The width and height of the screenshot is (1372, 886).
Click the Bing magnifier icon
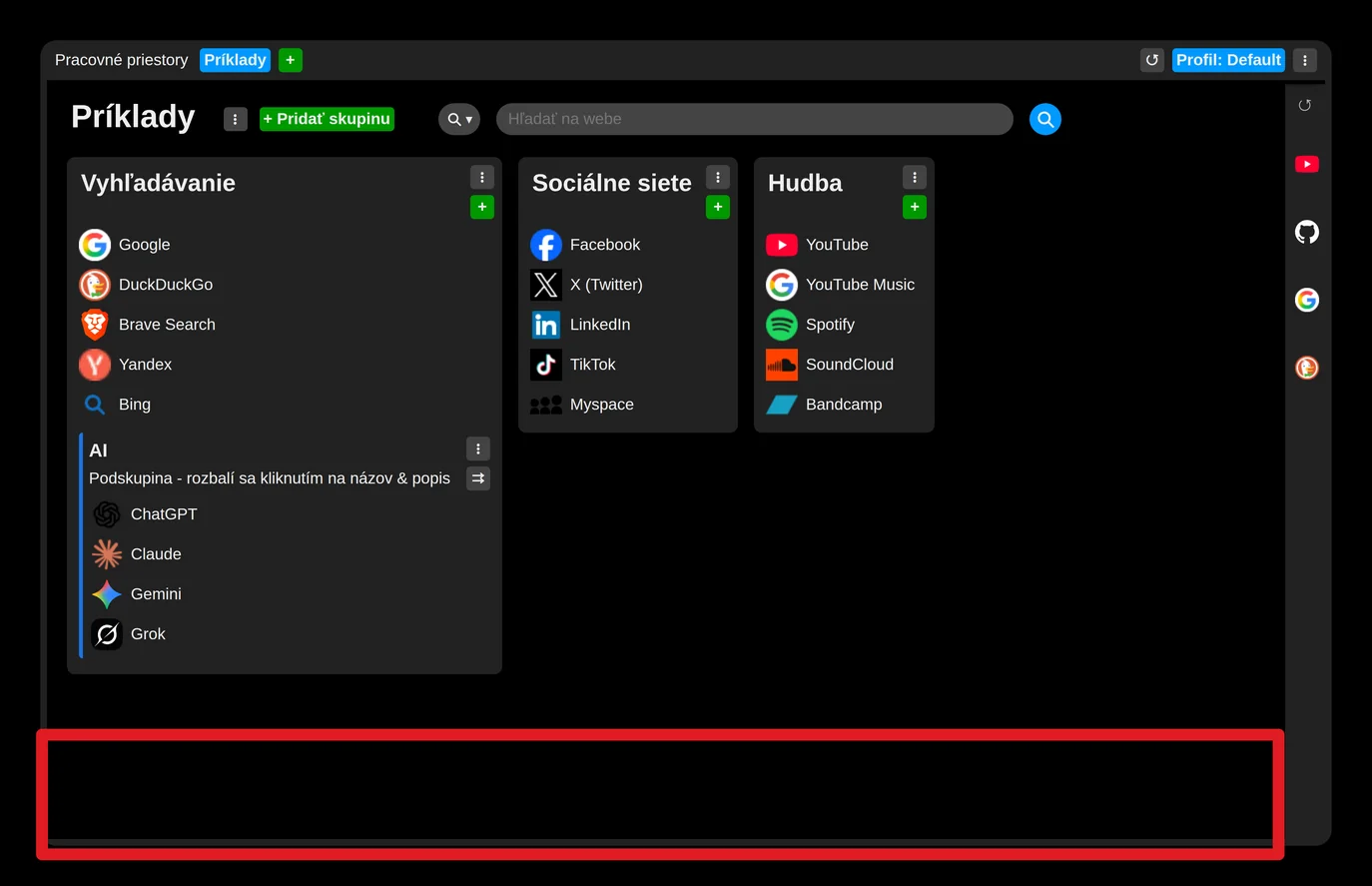tap(95, 405)
